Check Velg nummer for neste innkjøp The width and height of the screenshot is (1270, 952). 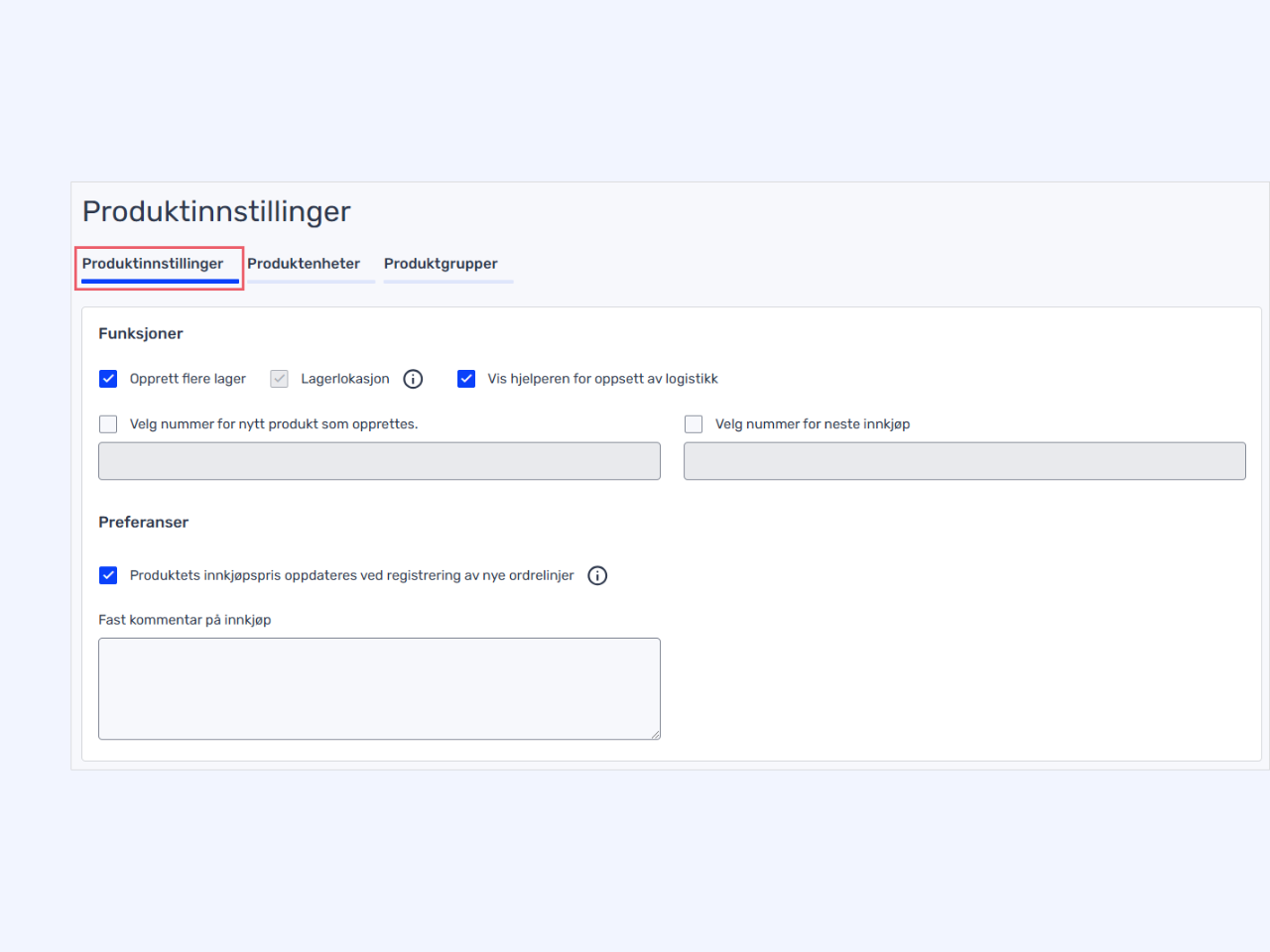coord(694,424)
